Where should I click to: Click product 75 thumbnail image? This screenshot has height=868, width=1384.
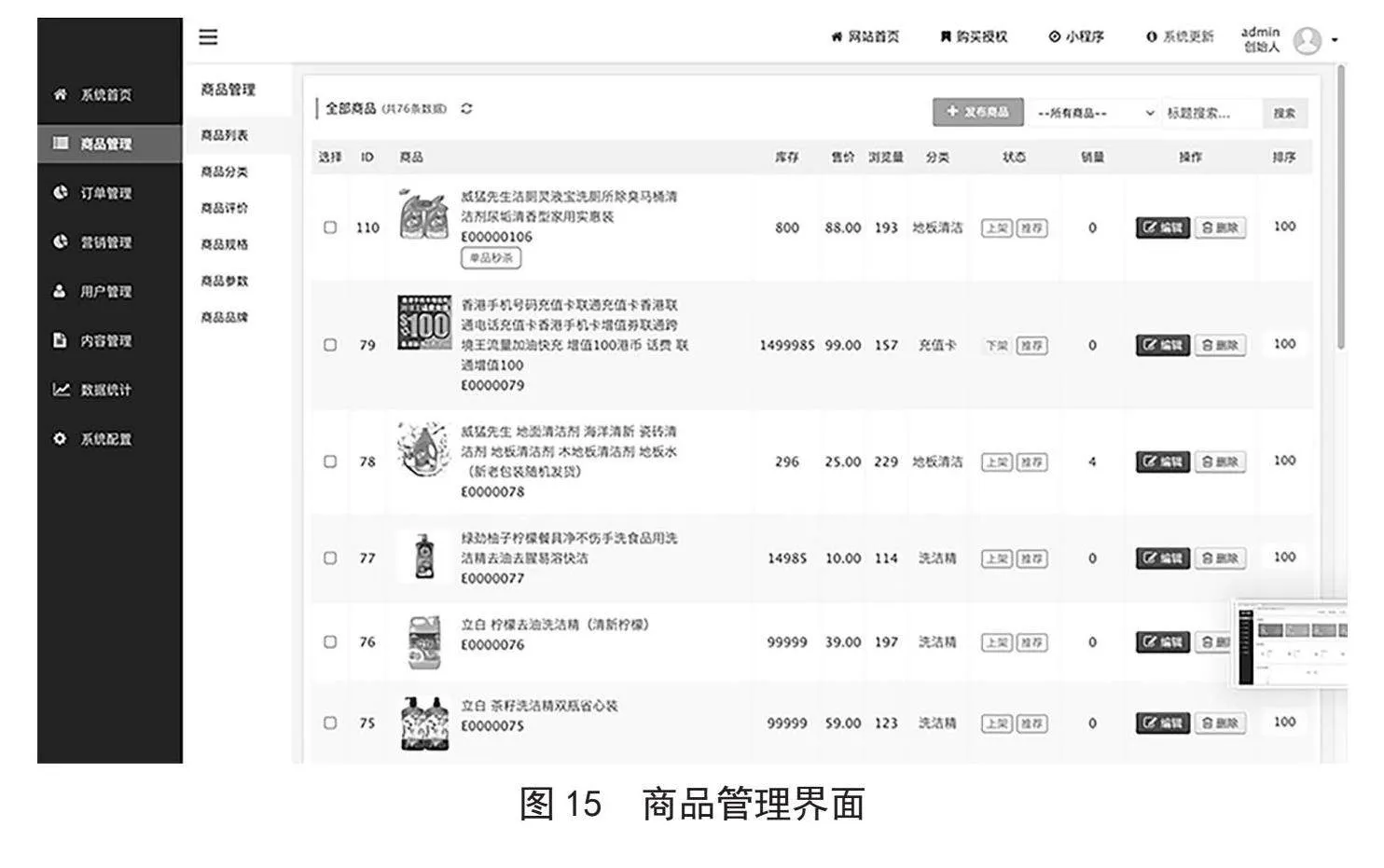[x=425, y=723]
